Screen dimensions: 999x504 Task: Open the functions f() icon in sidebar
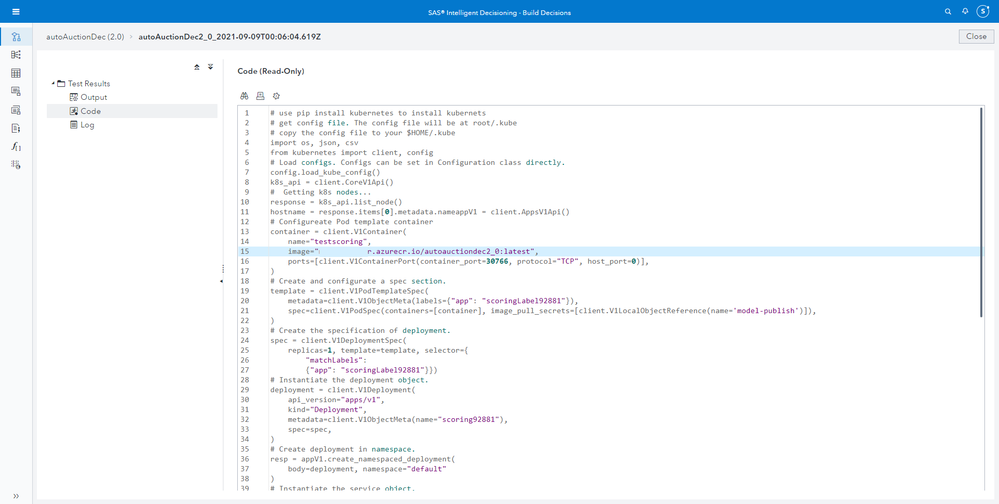click(16, 147)
